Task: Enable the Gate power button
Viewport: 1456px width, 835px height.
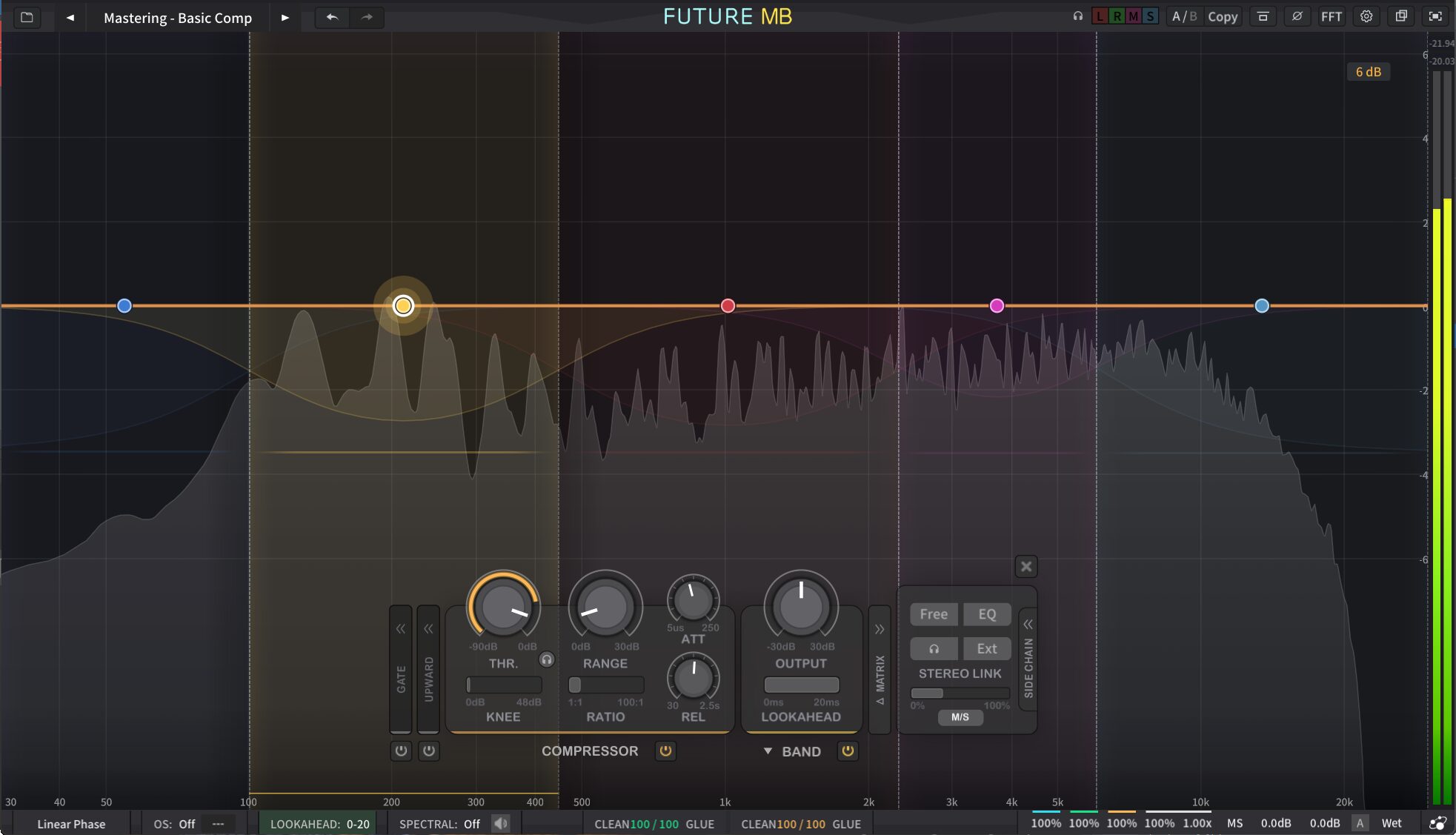Action: [401, 751]
